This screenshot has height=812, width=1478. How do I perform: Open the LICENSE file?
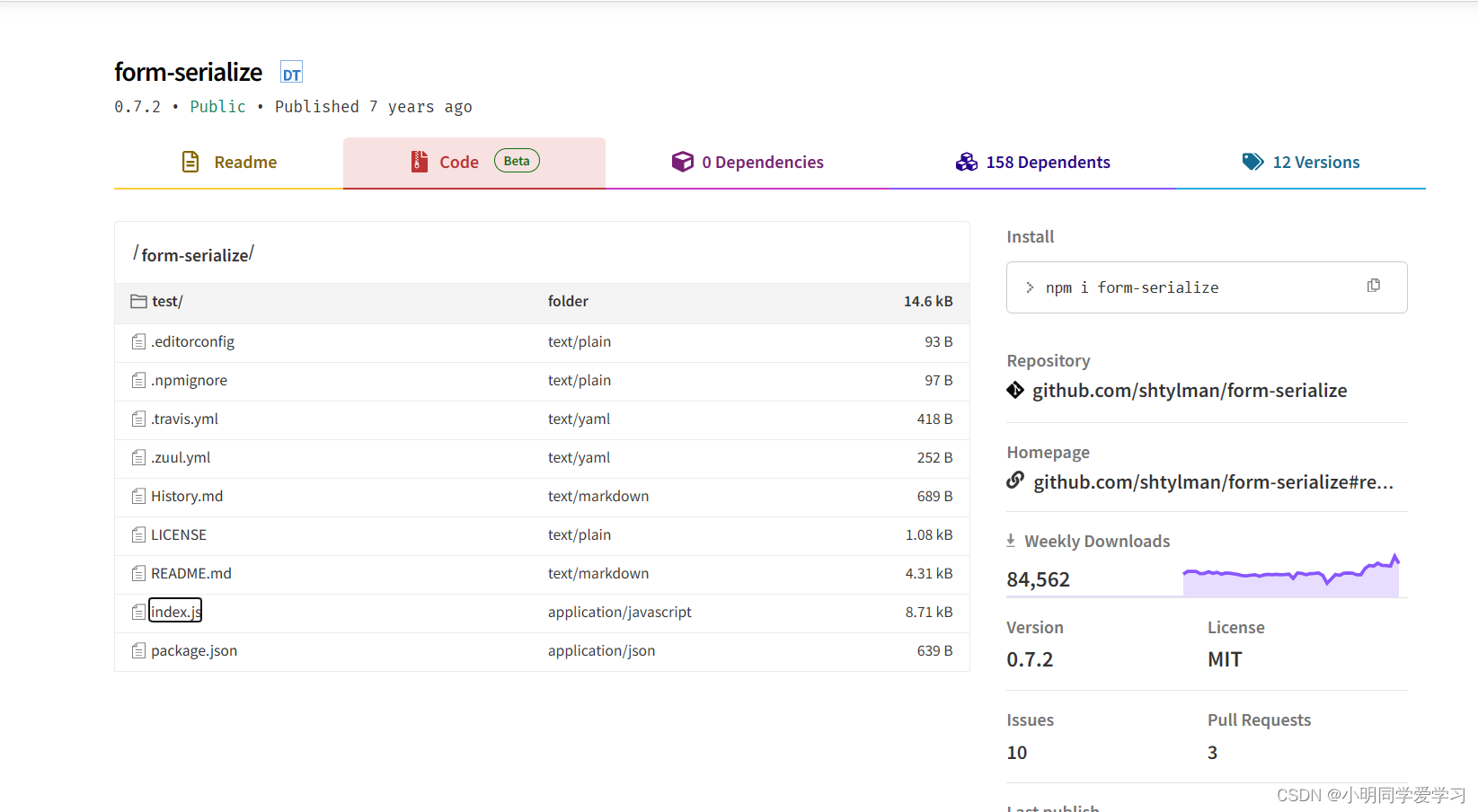pos(179,535)
